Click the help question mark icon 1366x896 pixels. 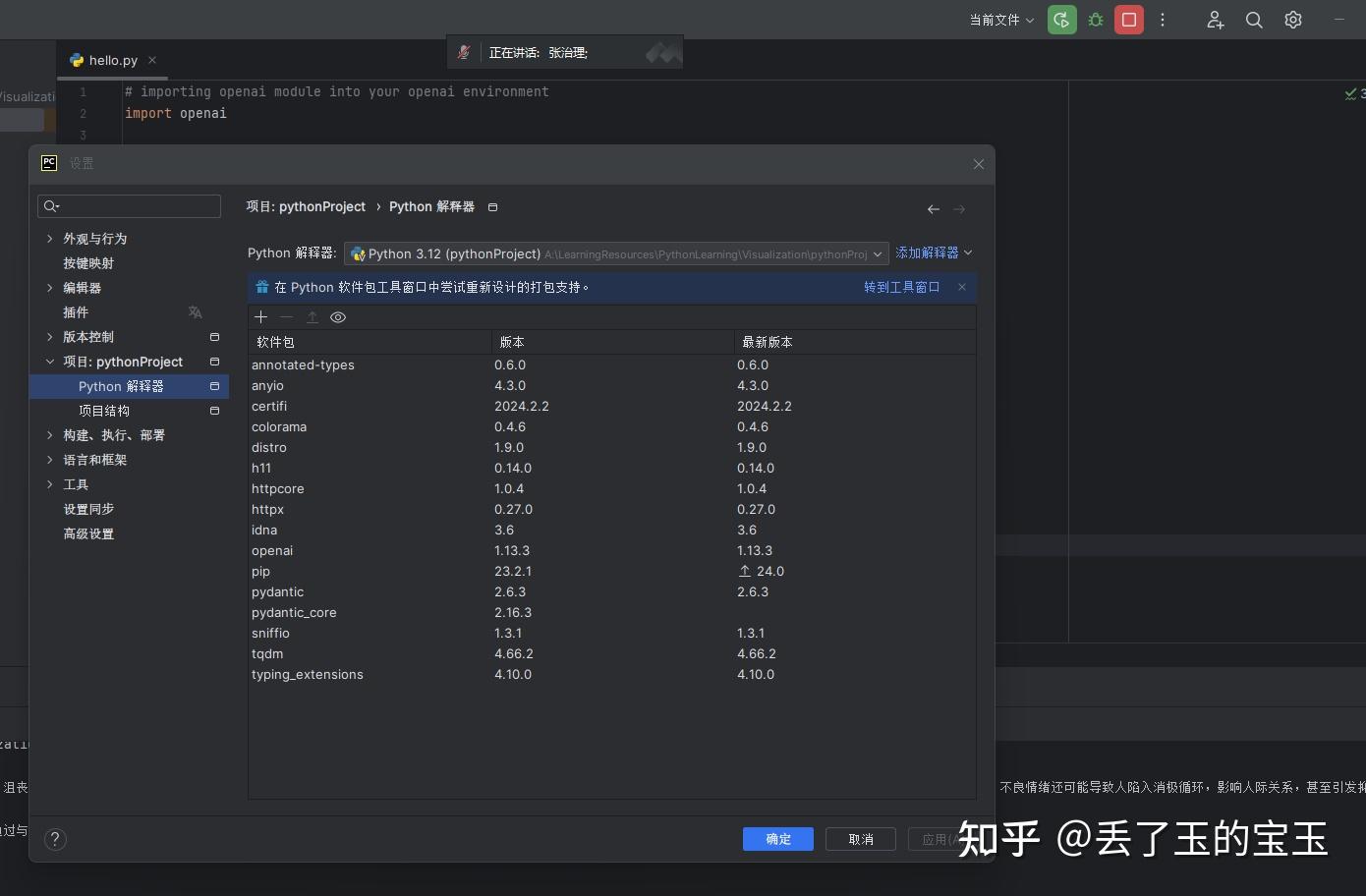click(x=55, y=839)
